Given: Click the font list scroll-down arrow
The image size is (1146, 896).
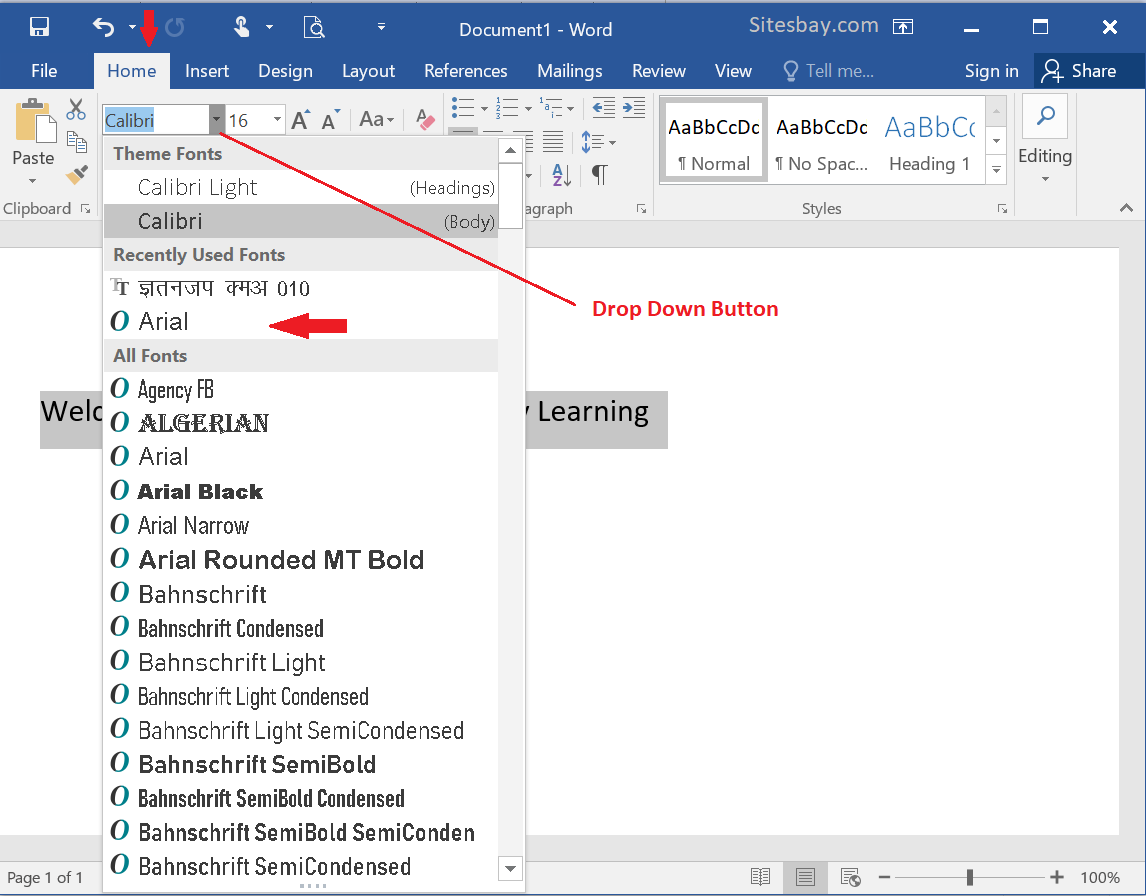Looking at the screenshot, I should click(x=510, y=868).
